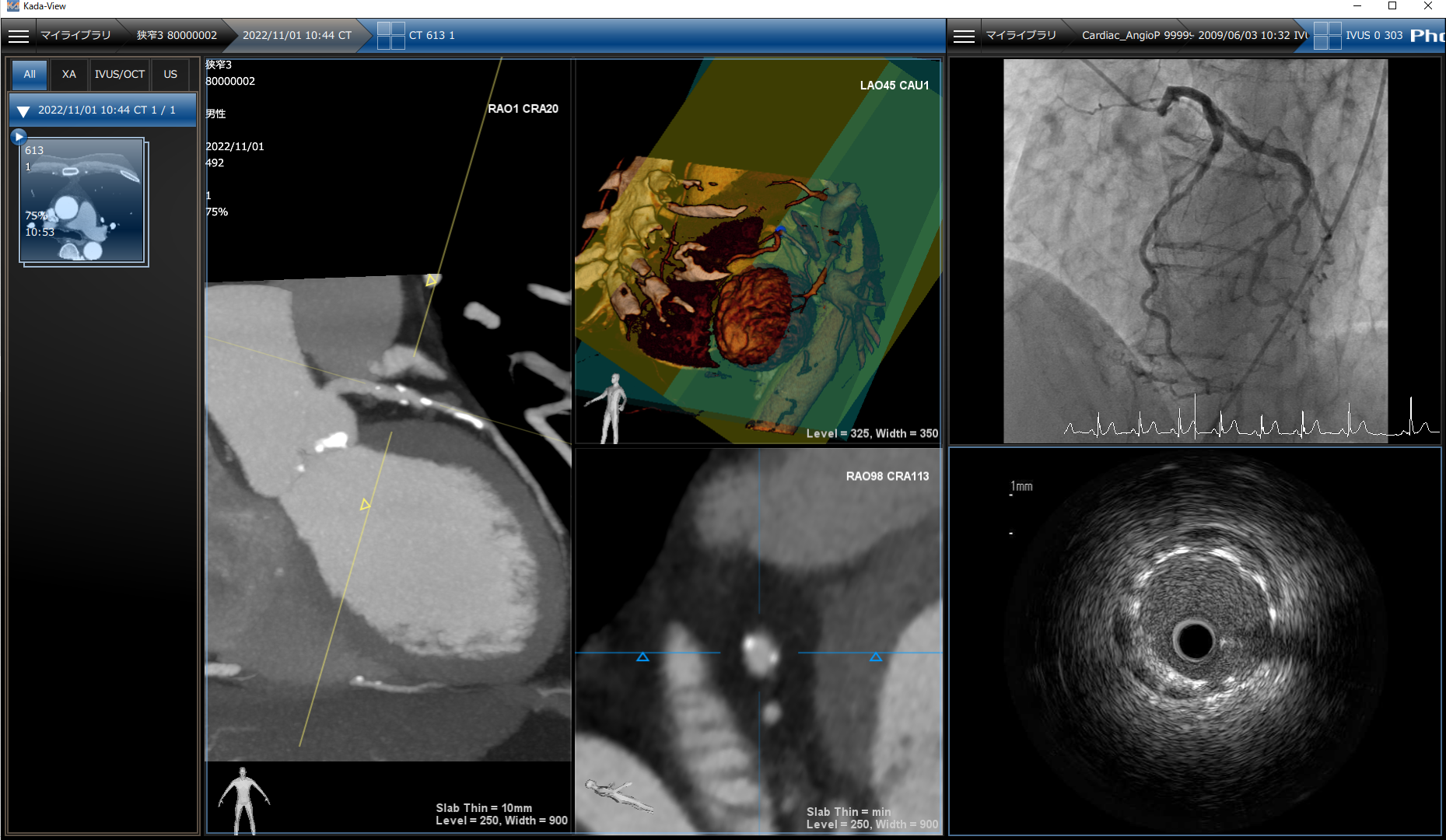Click the RAO1 CRA20 angle label
This screenshot has width=1446, height=840.
click(x=523, y=109)
